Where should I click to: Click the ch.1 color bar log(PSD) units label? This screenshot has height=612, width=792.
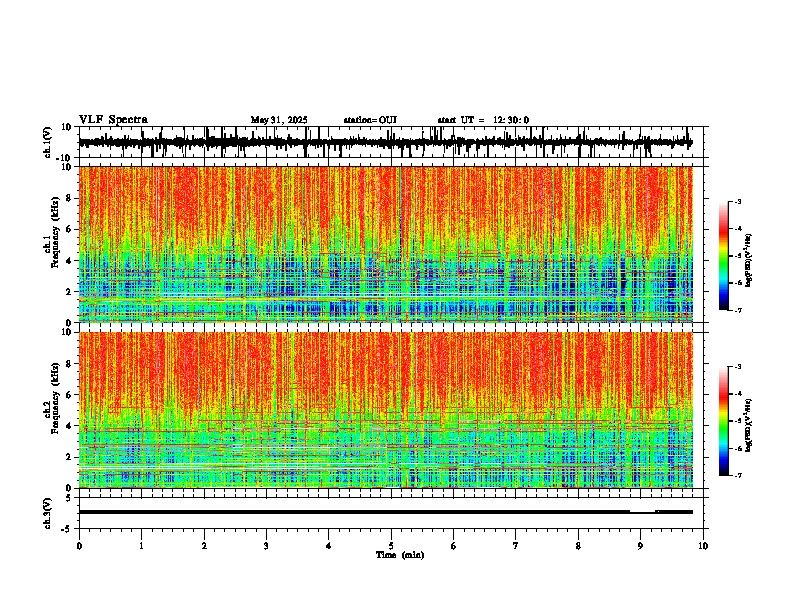pos(749,260)
